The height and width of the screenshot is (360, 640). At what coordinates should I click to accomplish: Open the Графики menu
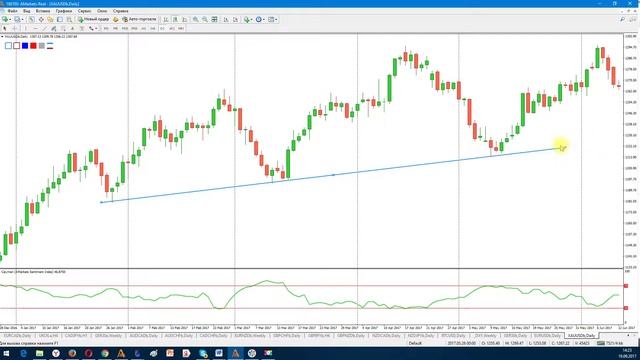pos(64,11)
